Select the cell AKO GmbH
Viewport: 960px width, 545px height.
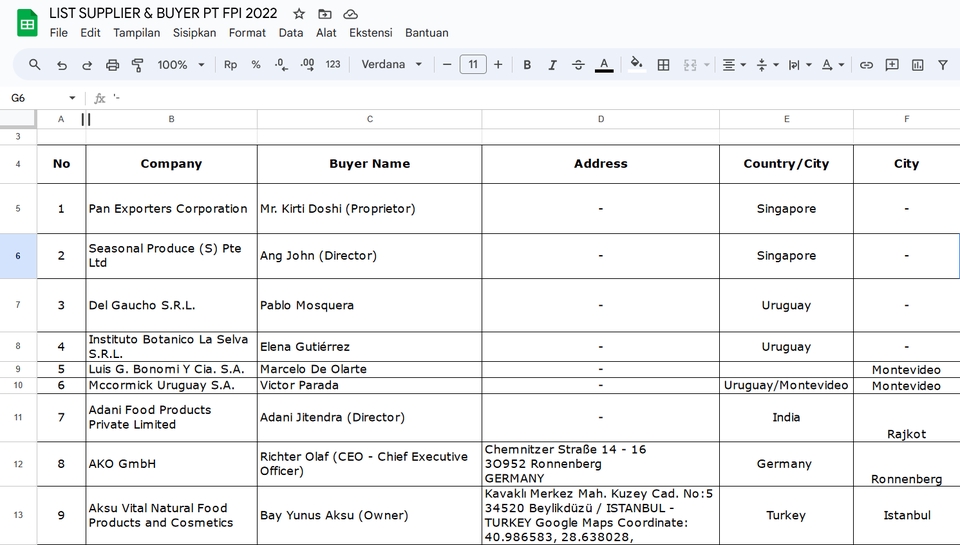coord(171,464)
